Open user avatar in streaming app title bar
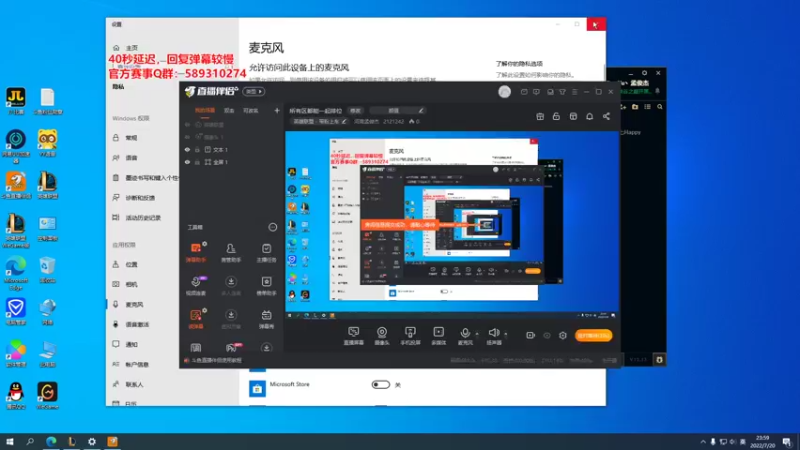Image resolution: width=800 pixels, height=450 pixels. [505, 92]
